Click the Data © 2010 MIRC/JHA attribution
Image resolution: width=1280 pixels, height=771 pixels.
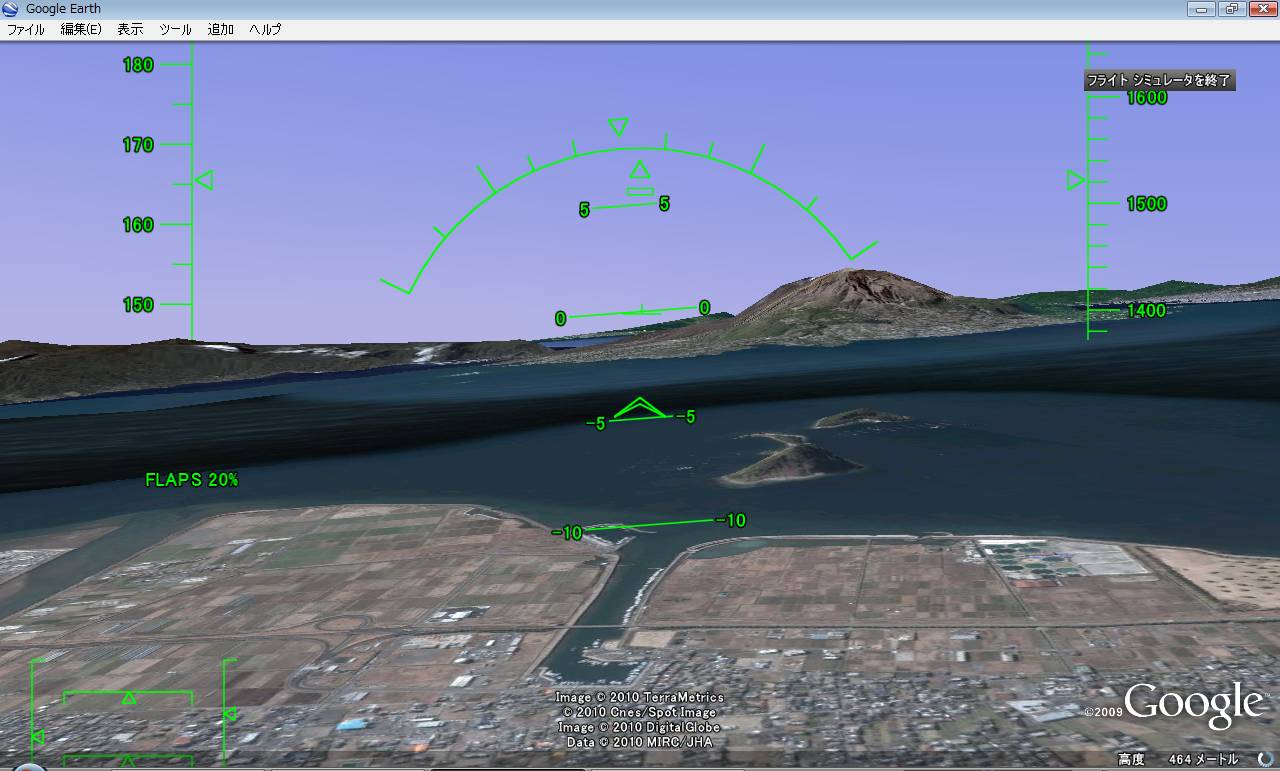[x=640, y=742]
